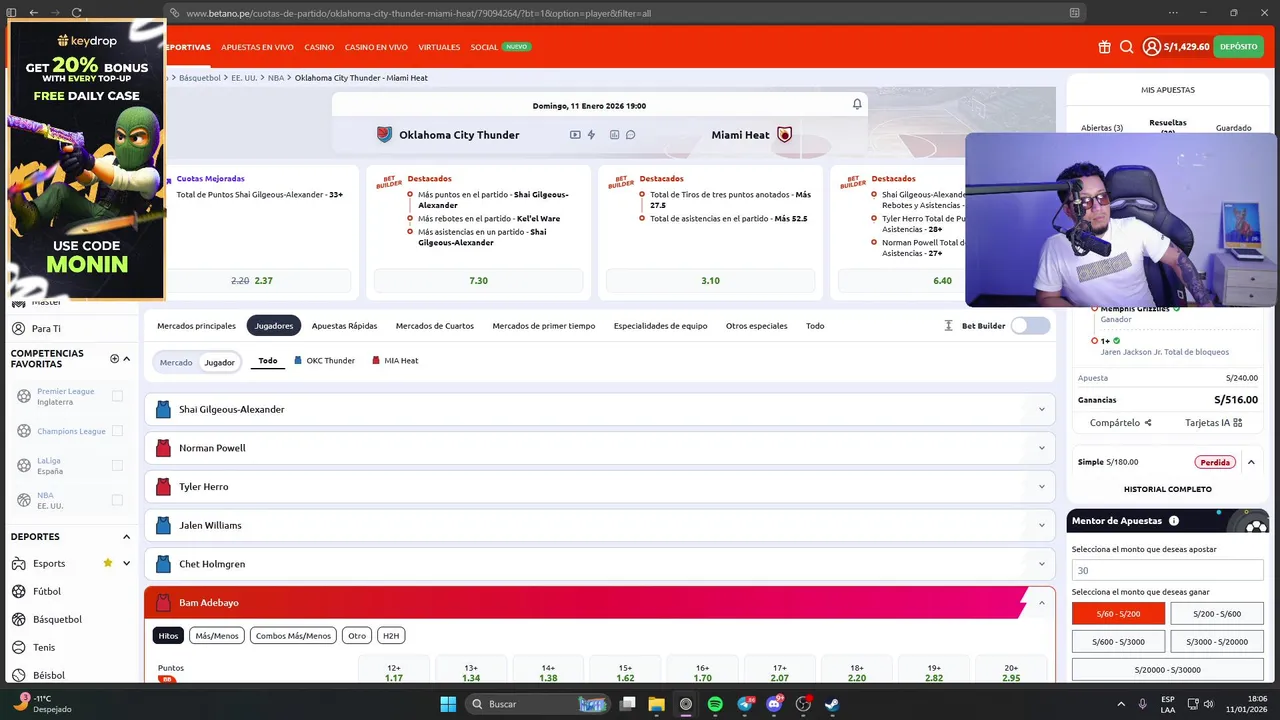Switch grouping to Mercado

coord(176,362)
